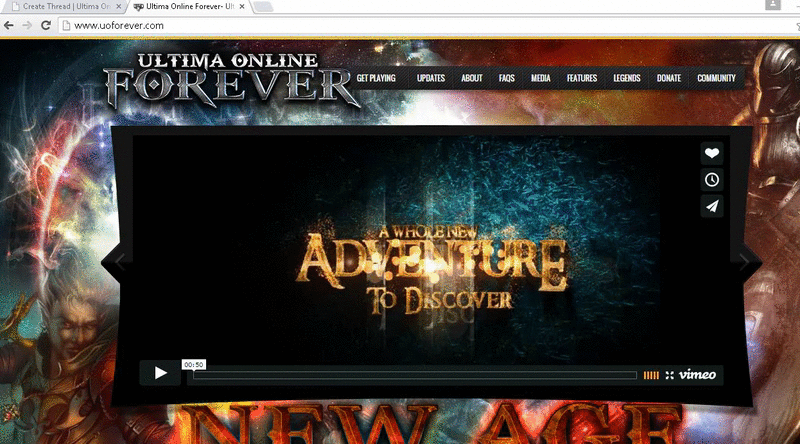Open the Media menu item

click(x=540, y=78)
